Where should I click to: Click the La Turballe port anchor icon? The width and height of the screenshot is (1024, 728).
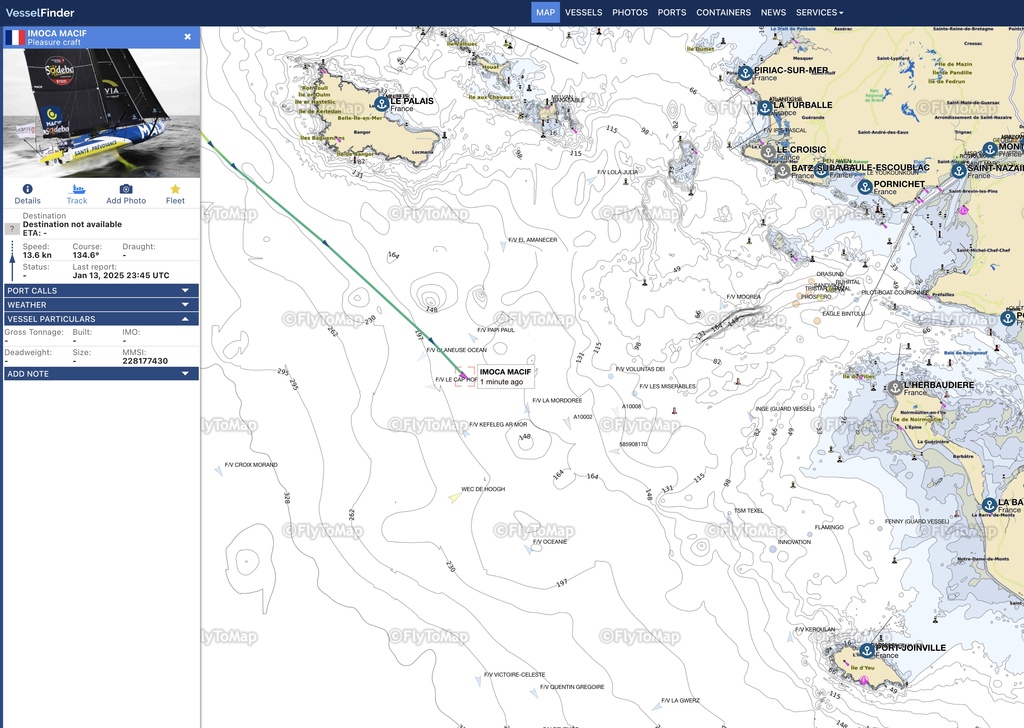pos(765,107)
